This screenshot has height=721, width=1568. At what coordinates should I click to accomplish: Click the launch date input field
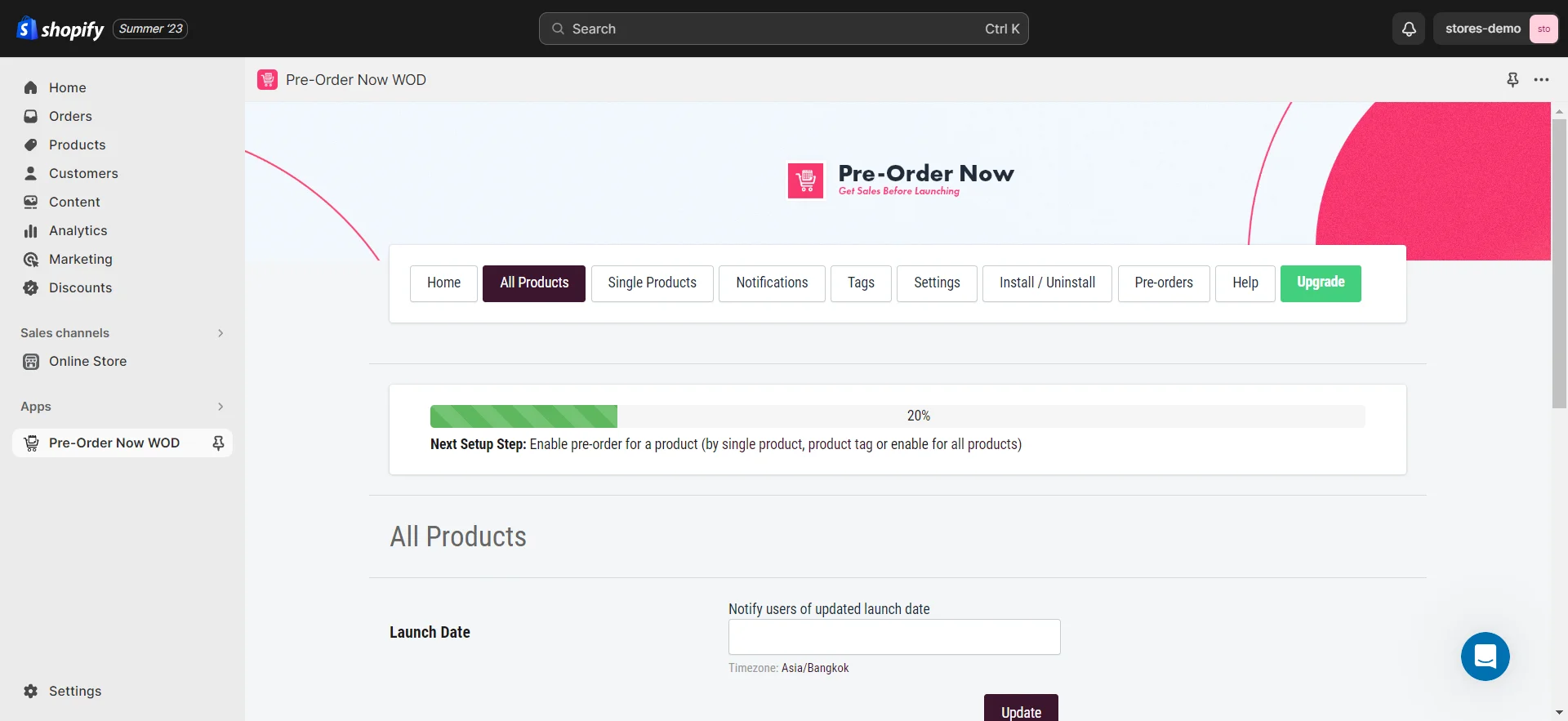tap(894, 637)
